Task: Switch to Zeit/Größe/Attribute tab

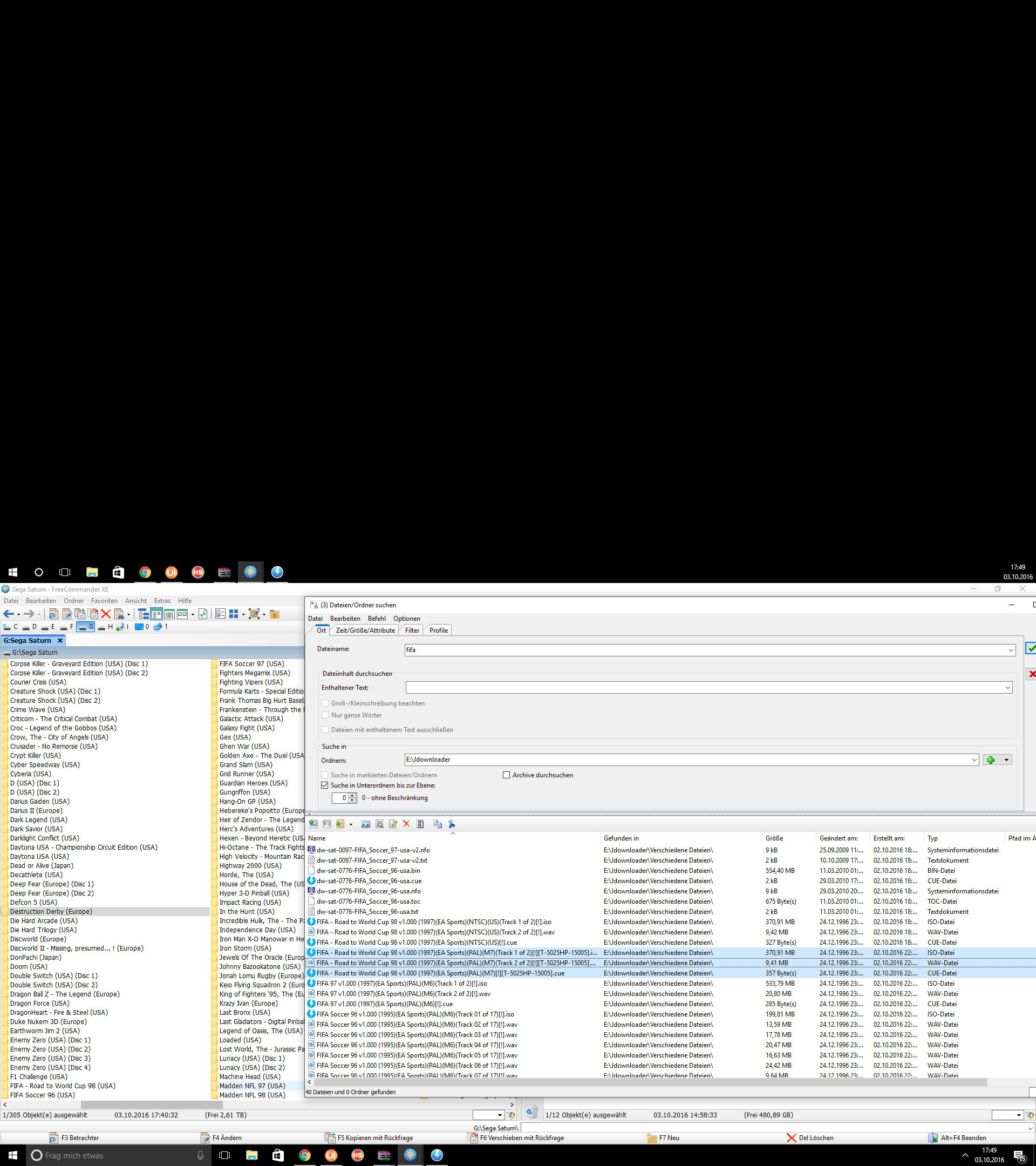Action: (365, 631)
